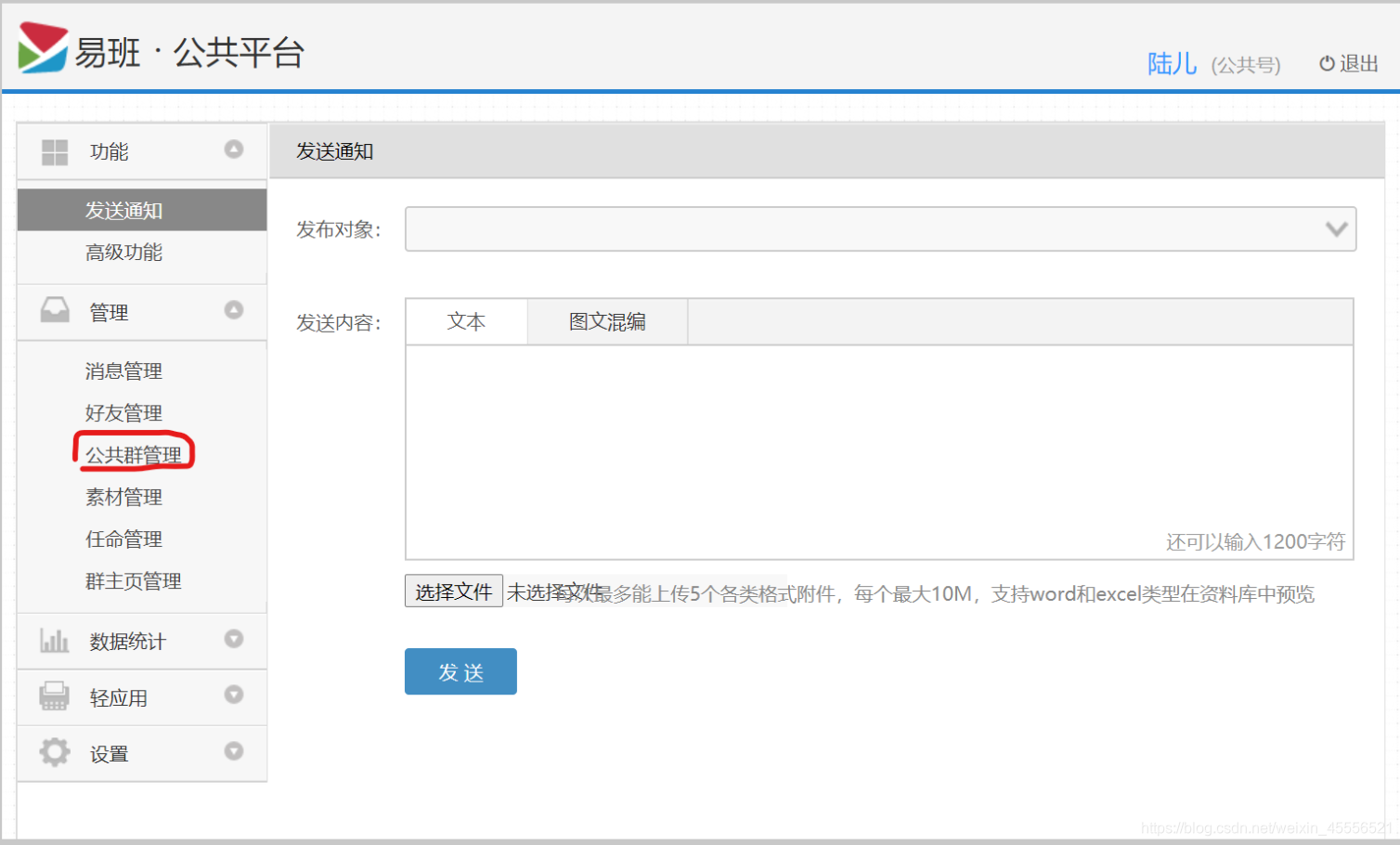Click the 易班 logo icon
This screenshot has width=1400, height=845.
click(43, 47)
